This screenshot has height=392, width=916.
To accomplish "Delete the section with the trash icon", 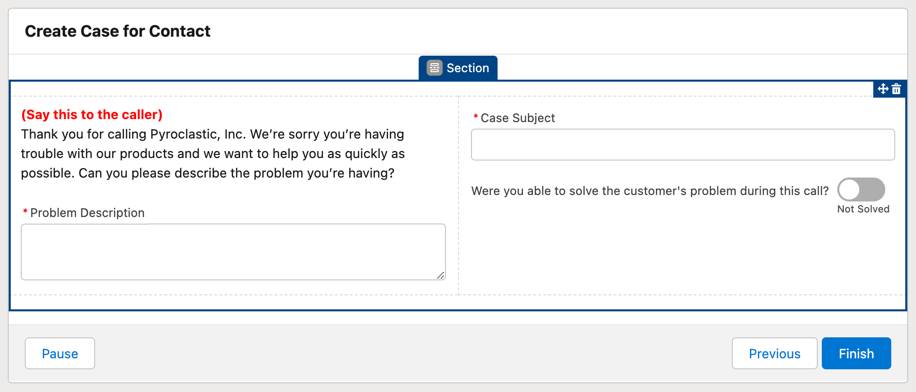I will pyautogui.click(x=896, y=89).
